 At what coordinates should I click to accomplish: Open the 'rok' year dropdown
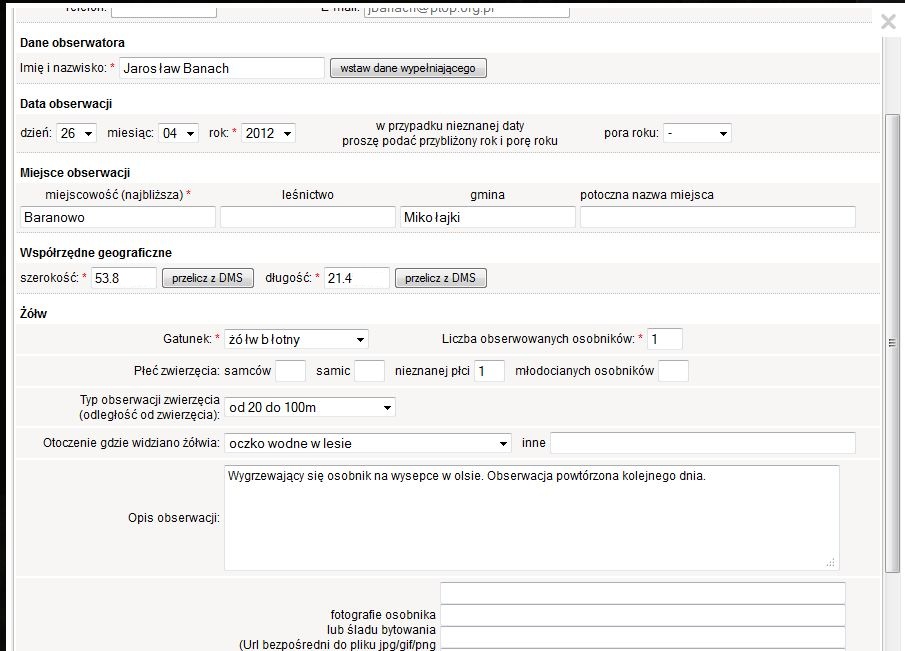coord(268,133)
